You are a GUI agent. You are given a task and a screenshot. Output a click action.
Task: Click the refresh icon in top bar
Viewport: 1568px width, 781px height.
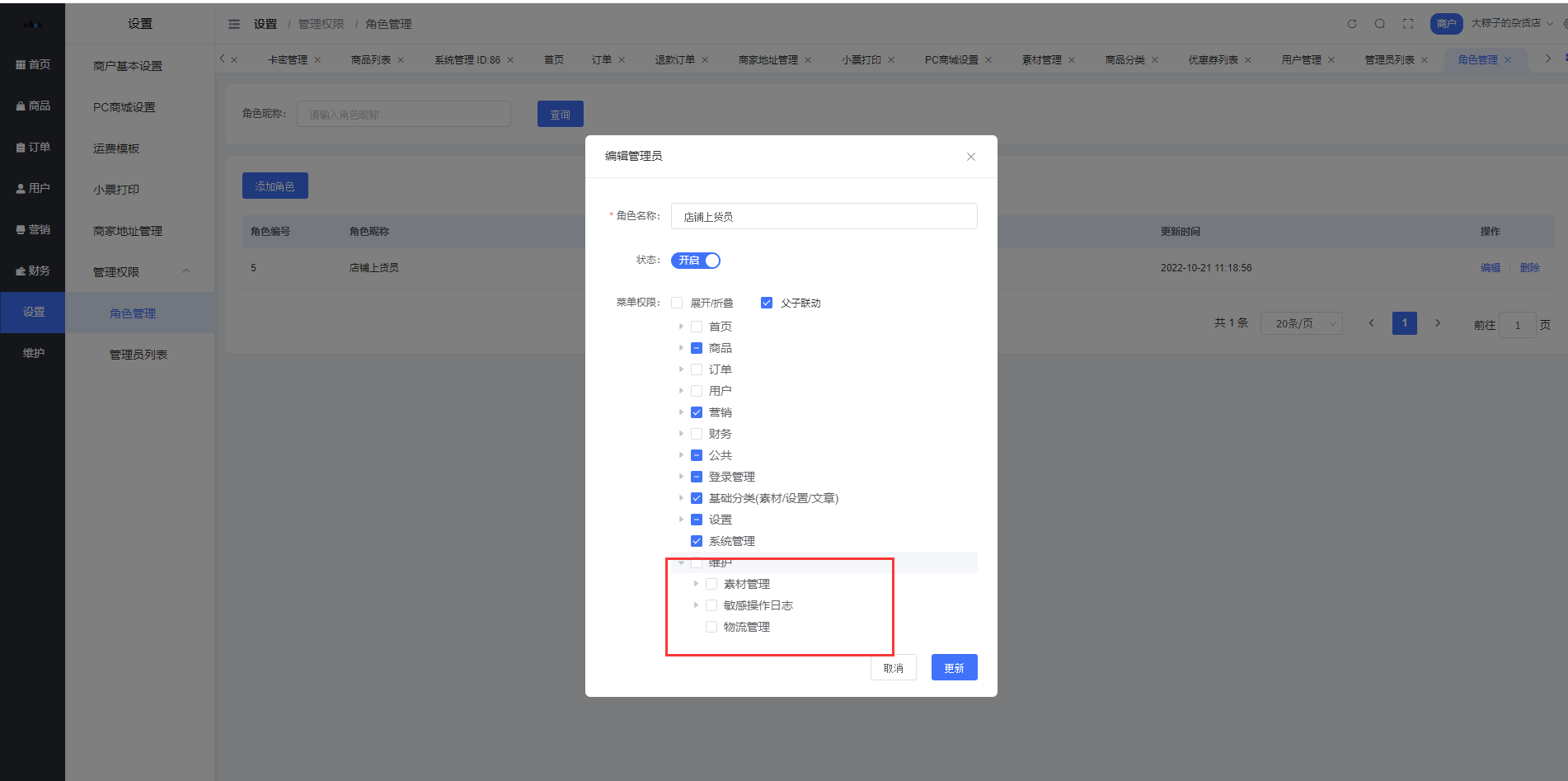click(x=1352, y=24)
